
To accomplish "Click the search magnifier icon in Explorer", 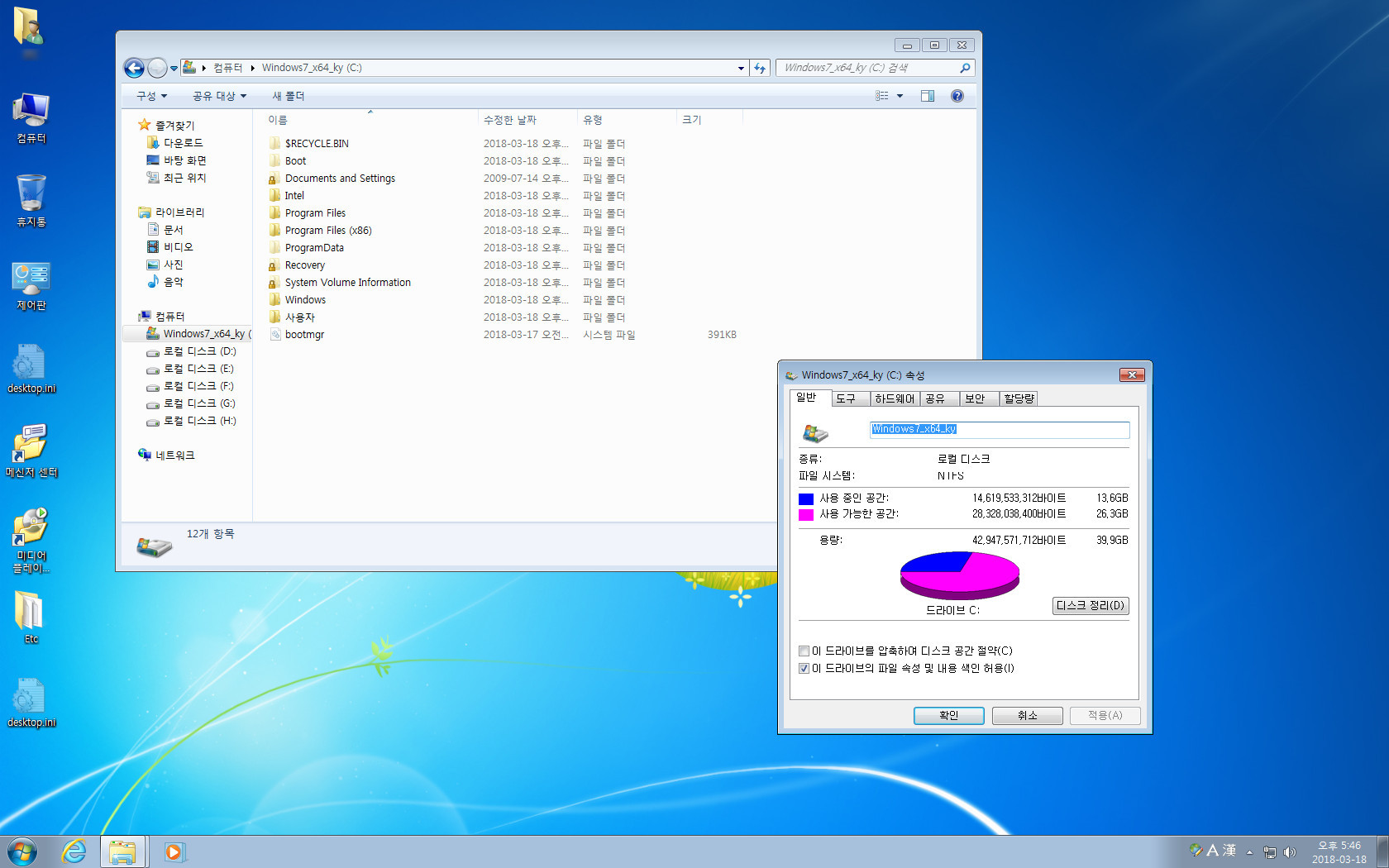I will 965,68.
